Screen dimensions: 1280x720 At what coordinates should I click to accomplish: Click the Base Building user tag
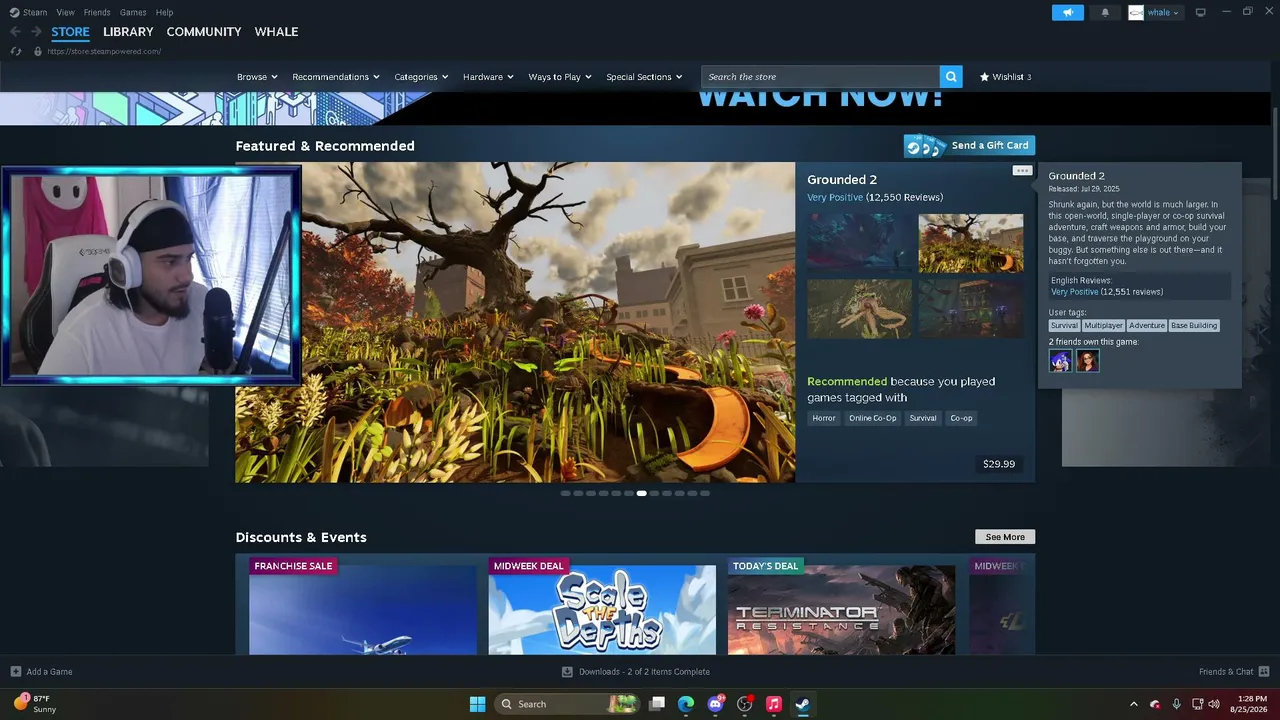1194,325
